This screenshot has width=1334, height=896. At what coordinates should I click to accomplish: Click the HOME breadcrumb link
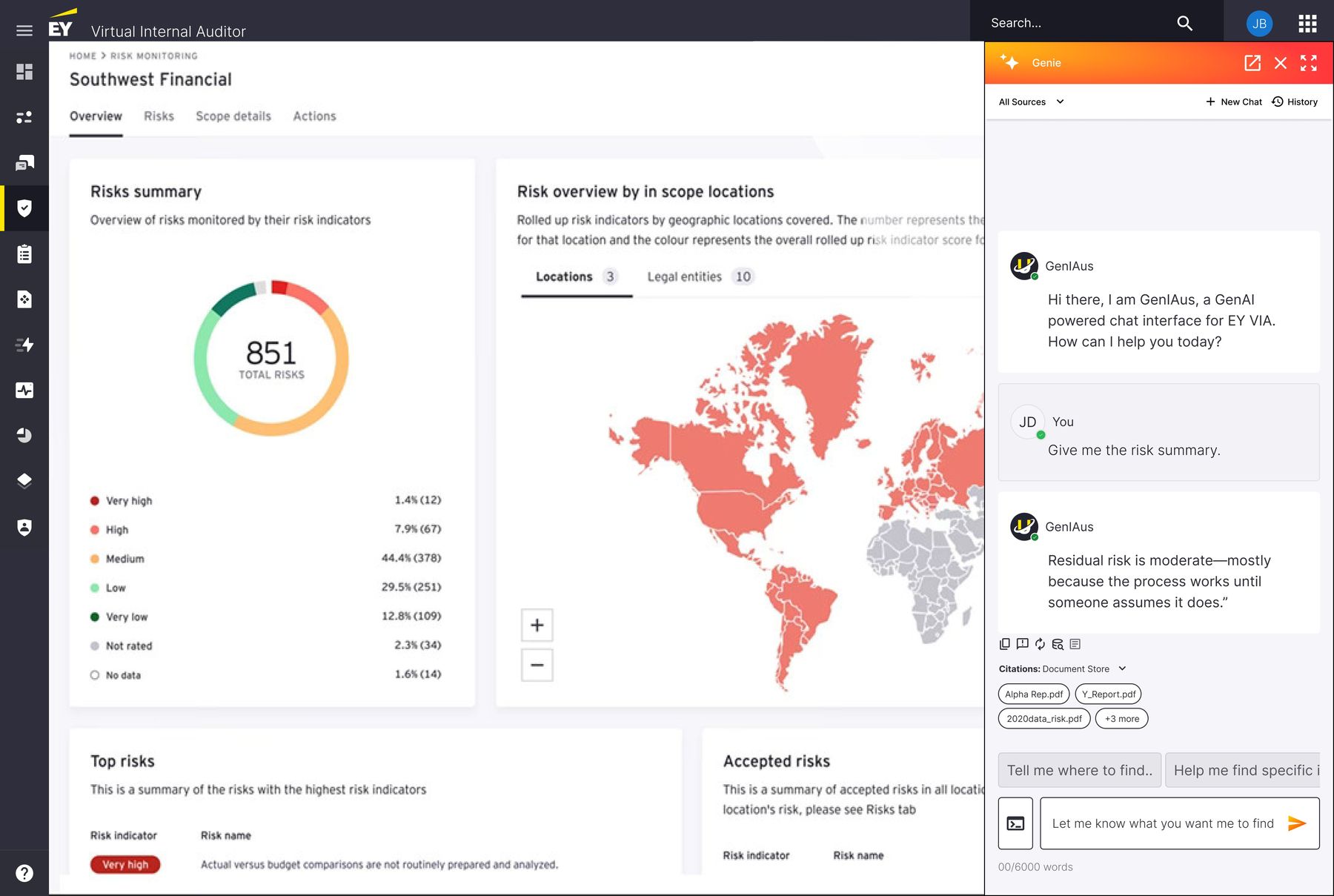83,56
